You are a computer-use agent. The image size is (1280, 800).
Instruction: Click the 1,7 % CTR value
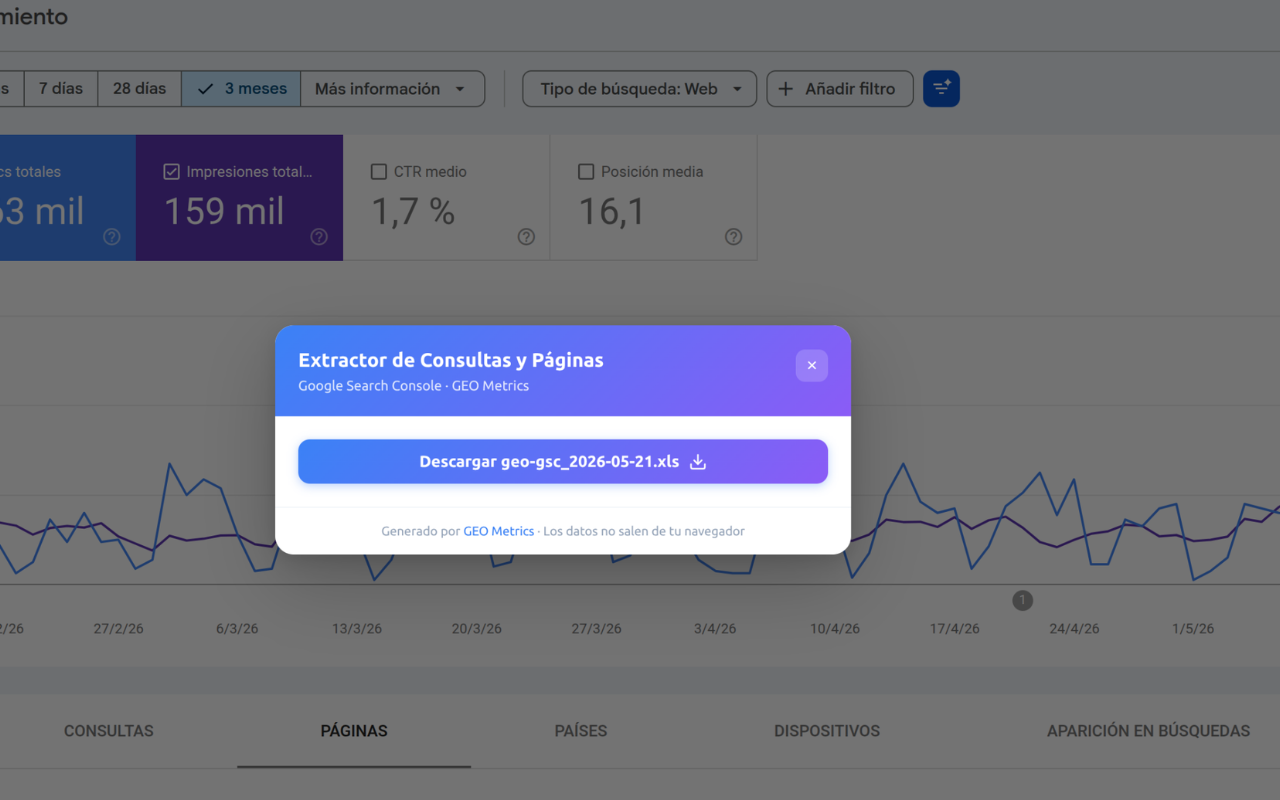point(413,212)
